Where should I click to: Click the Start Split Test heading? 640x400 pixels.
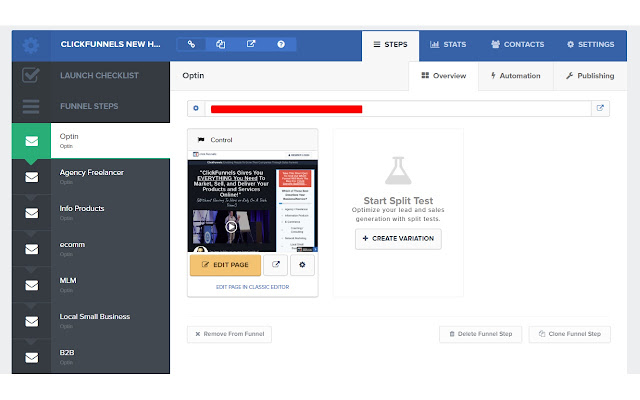398,200
